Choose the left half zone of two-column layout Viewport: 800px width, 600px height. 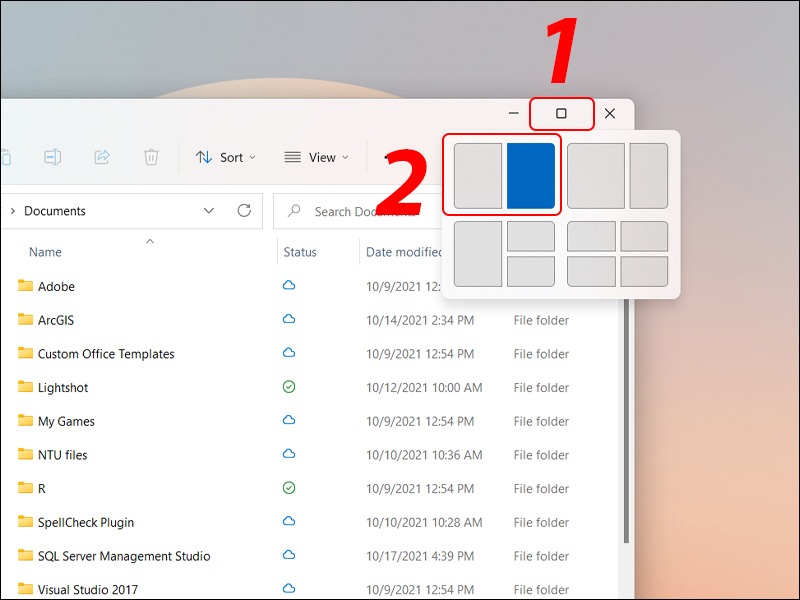477,176
